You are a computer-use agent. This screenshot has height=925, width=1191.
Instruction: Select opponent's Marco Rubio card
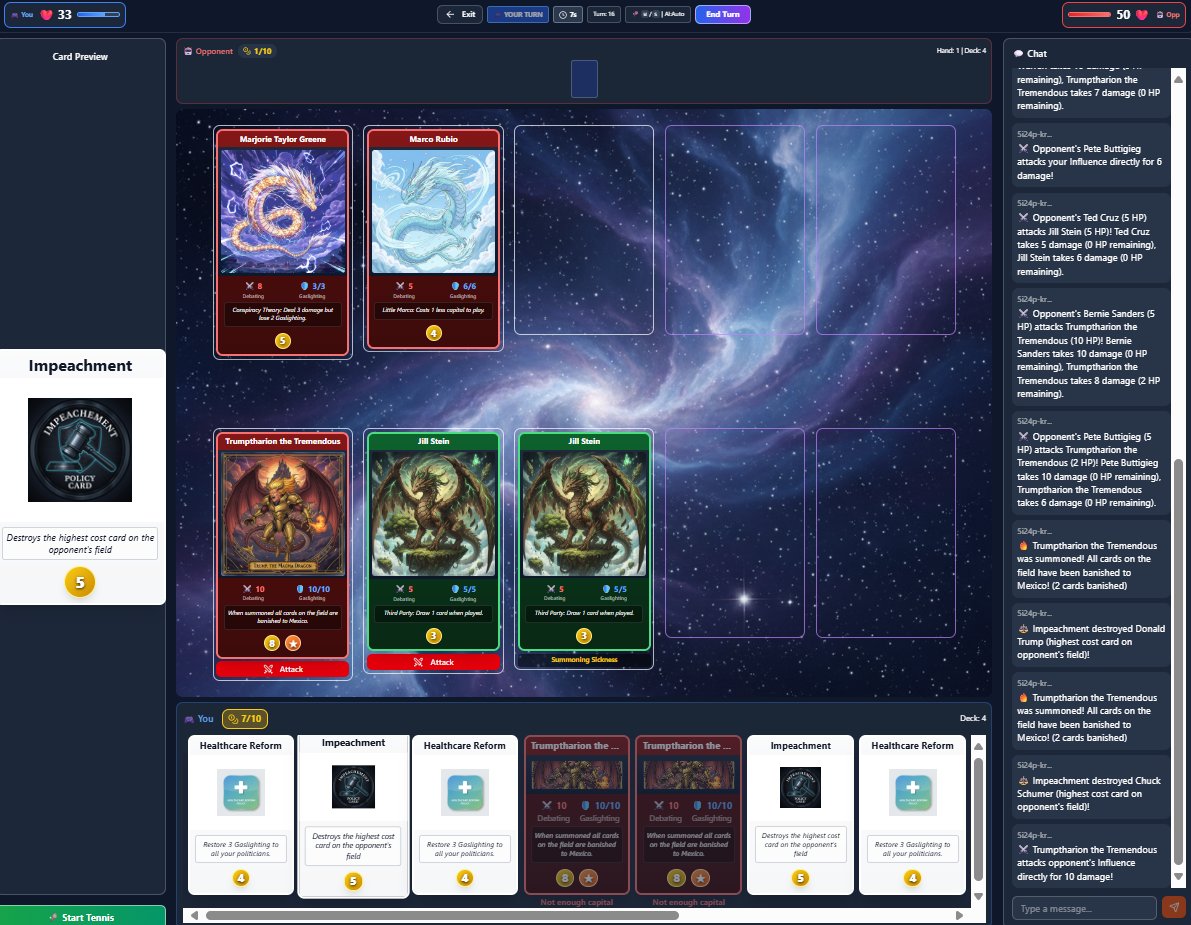coord(433,238)
